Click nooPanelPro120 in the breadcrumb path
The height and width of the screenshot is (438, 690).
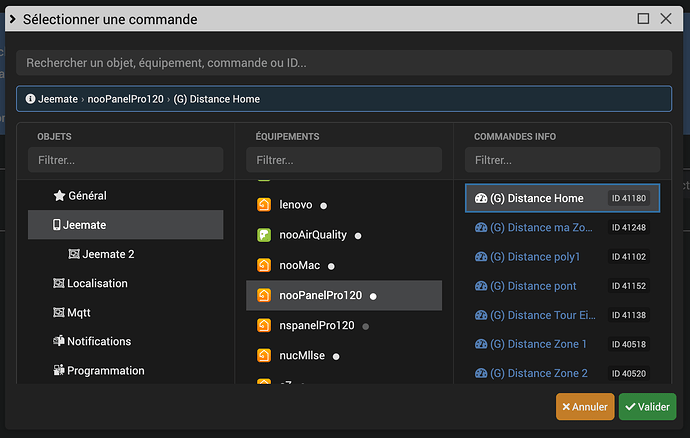click(x=125, y=99)
